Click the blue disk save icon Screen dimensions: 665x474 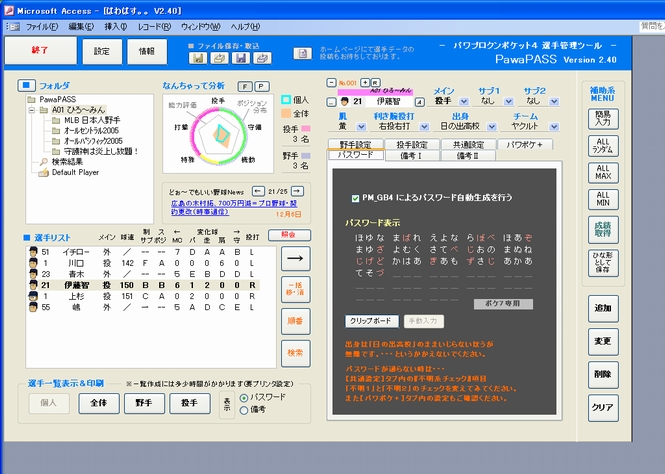point(240,58)
